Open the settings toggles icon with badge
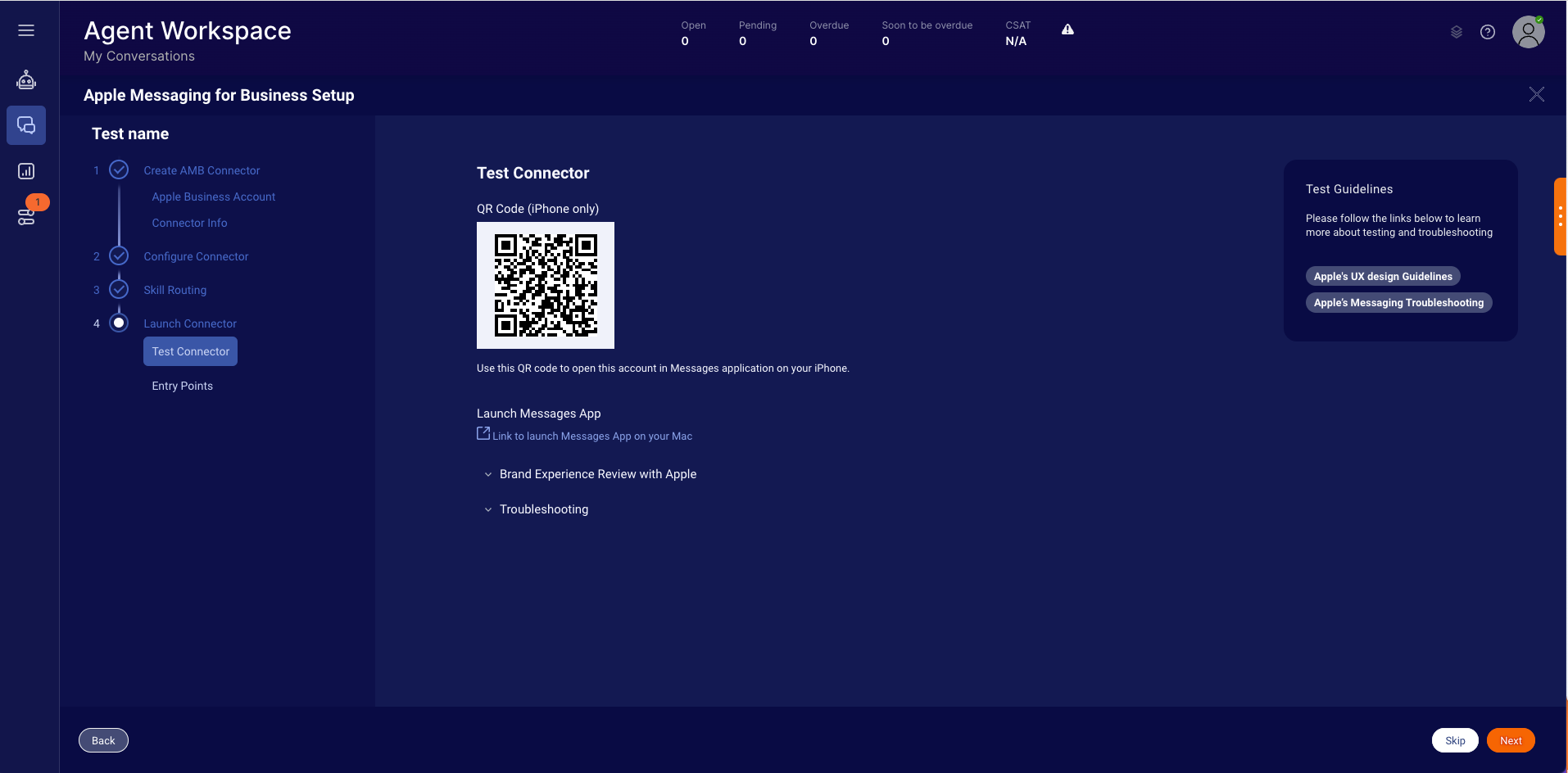Viewport: 1568px width, 773px height. (26, 217)
